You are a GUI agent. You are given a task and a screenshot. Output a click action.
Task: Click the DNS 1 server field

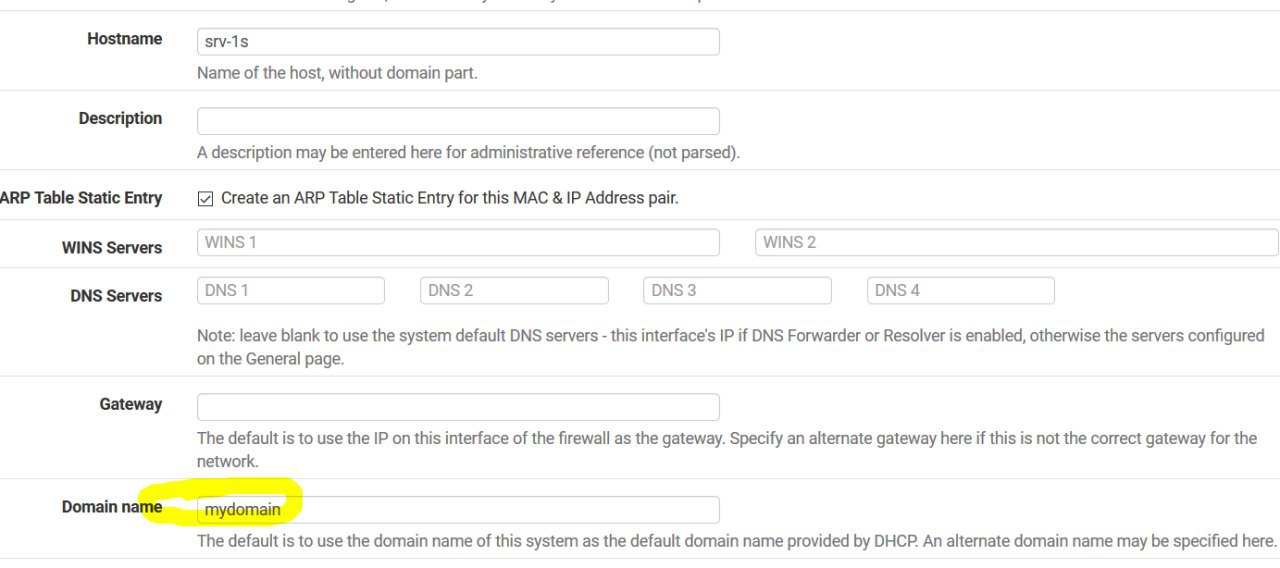[x=291, y=290]
